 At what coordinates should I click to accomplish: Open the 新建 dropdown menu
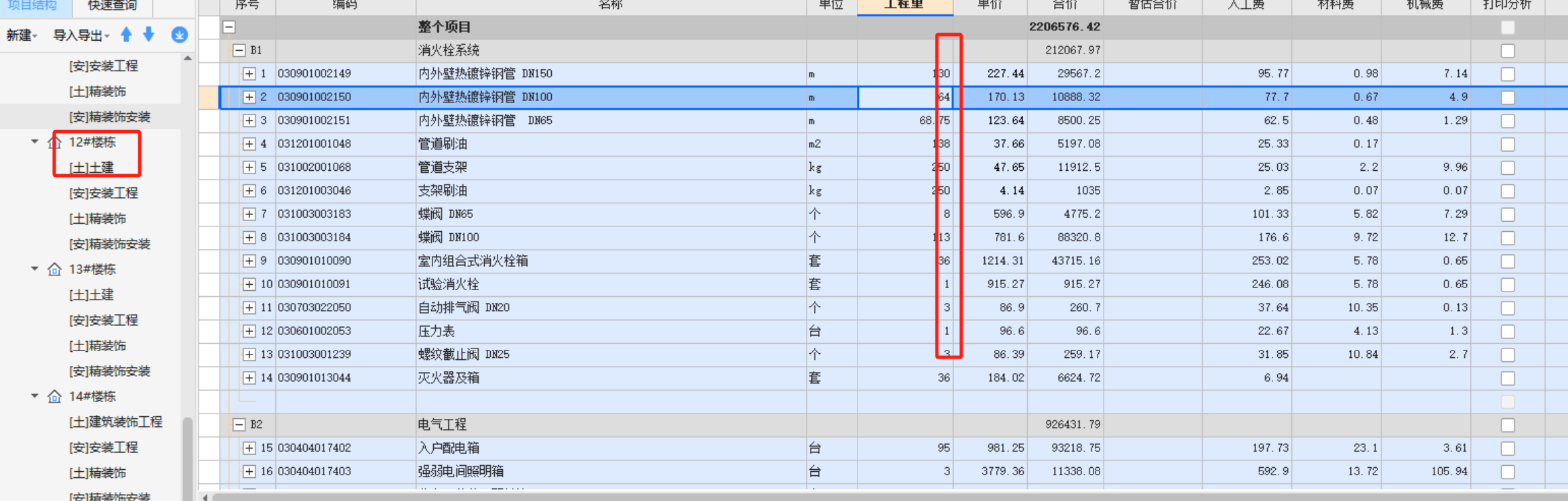coord(22,35)
